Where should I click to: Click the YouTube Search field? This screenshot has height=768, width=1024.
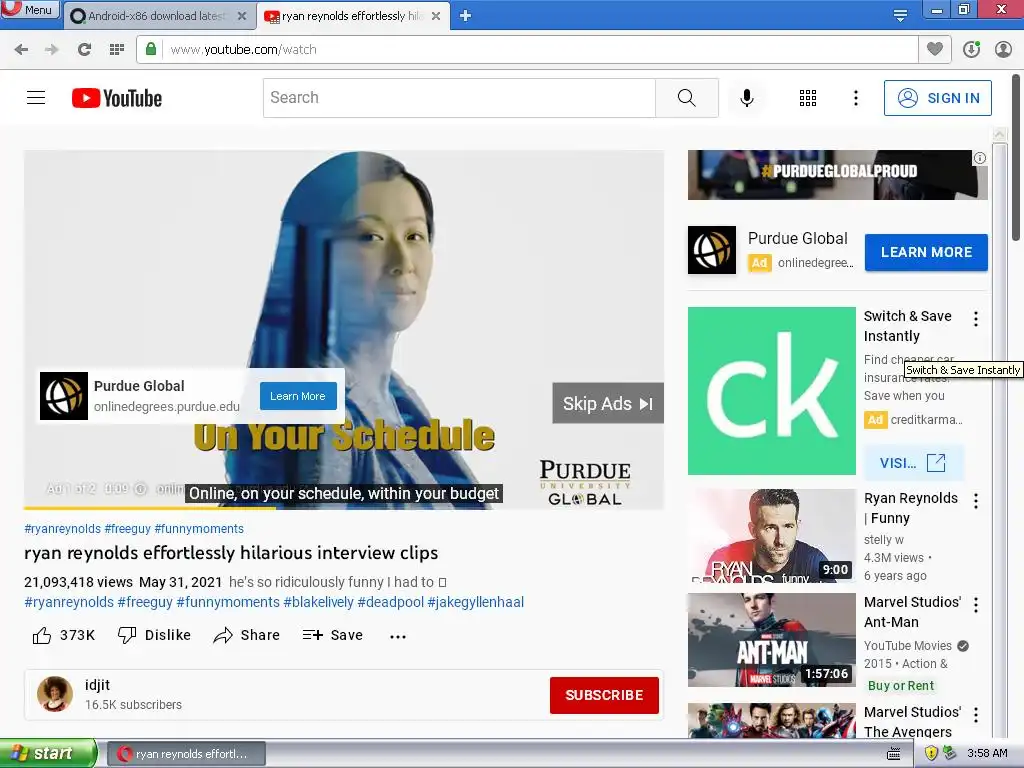(x=459, y=98)
